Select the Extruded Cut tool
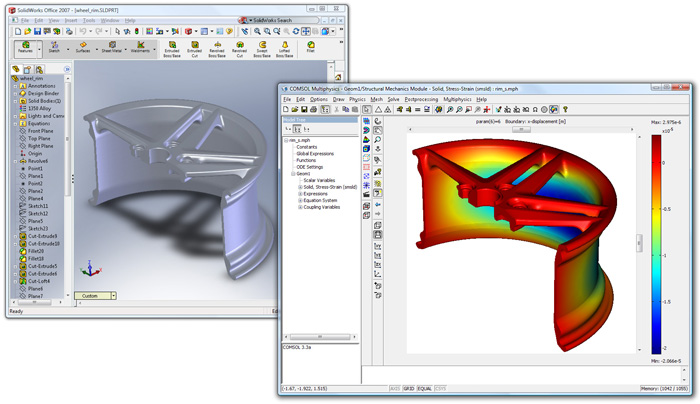Screen dimensions: 700x404 194,45
